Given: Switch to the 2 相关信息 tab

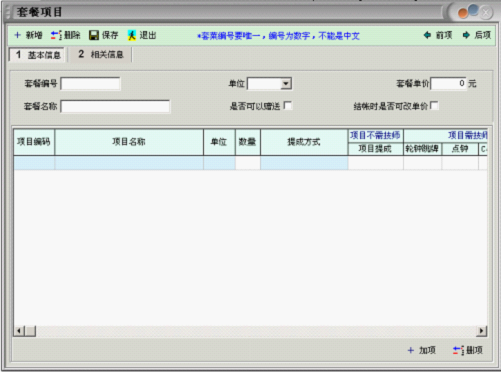Looking at the screenshot, I should [x=101, y=54].
